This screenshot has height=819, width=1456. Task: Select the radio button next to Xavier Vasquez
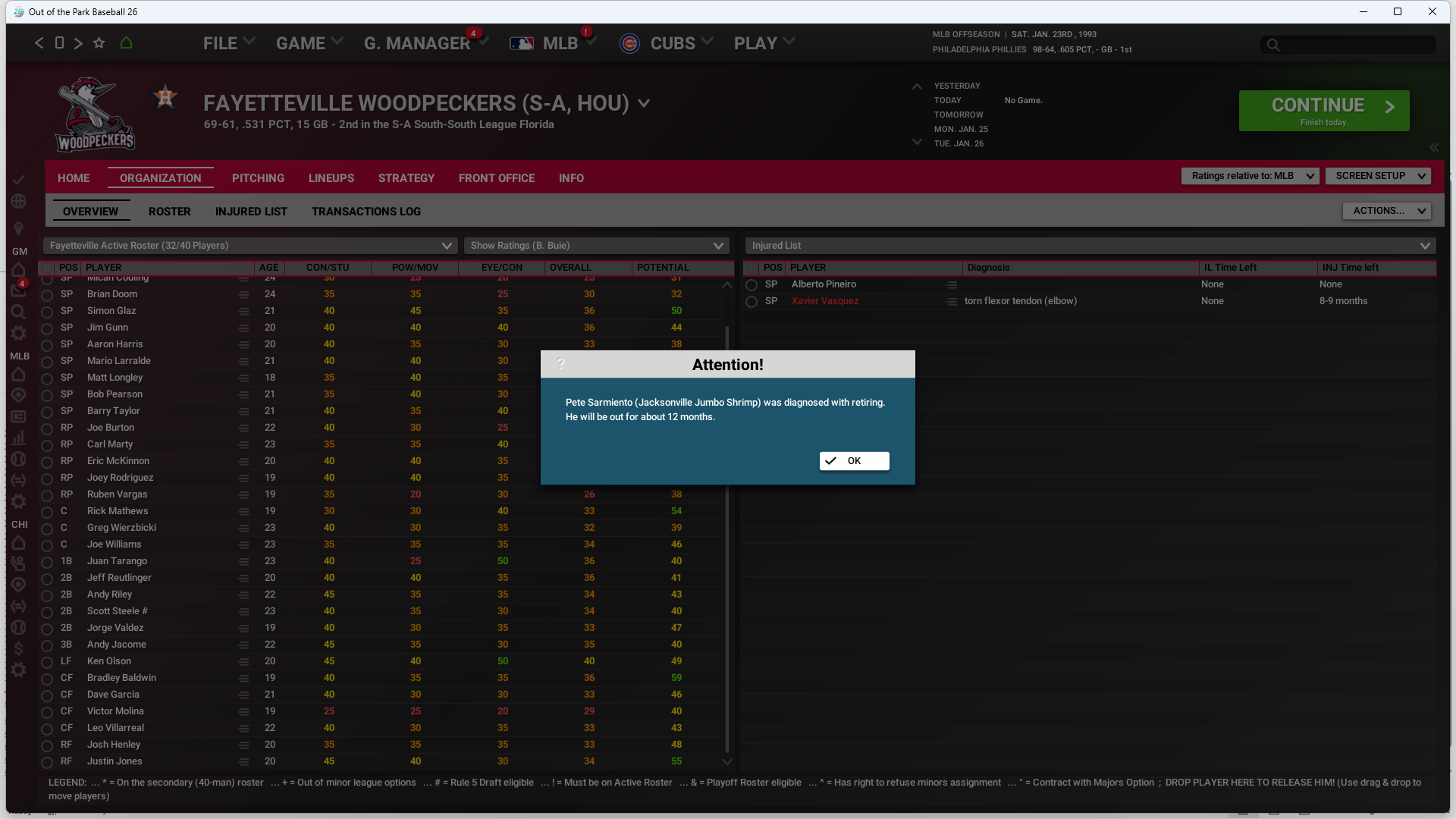(752, 302)
